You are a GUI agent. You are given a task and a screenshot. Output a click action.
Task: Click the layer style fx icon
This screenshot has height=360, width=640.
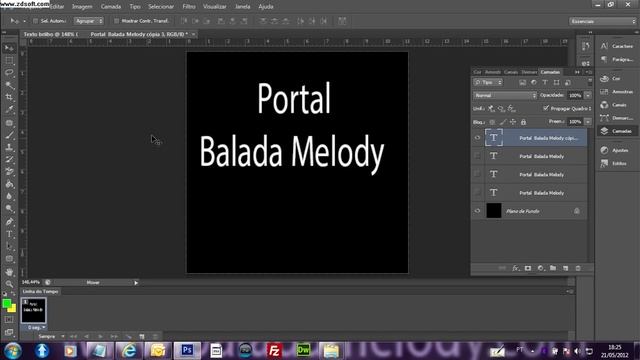click(x=516, y=268)
